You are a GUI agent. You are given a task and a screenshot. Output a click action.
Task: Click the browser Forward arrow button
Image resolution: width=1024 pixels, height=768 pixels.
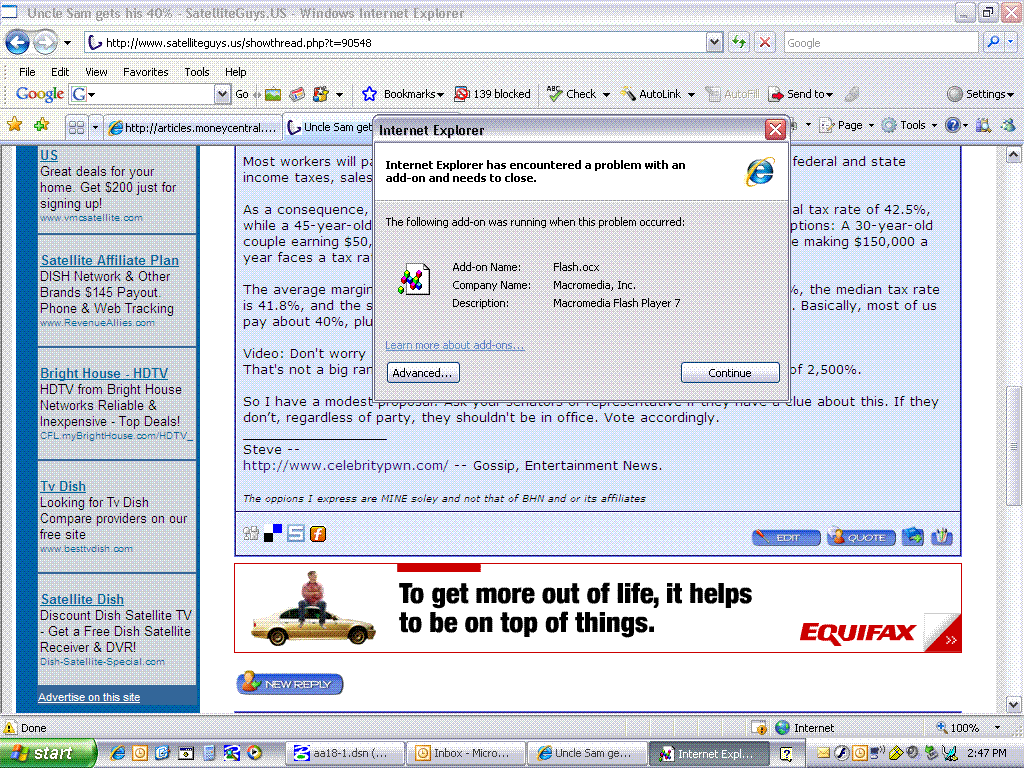coord(44,43)
